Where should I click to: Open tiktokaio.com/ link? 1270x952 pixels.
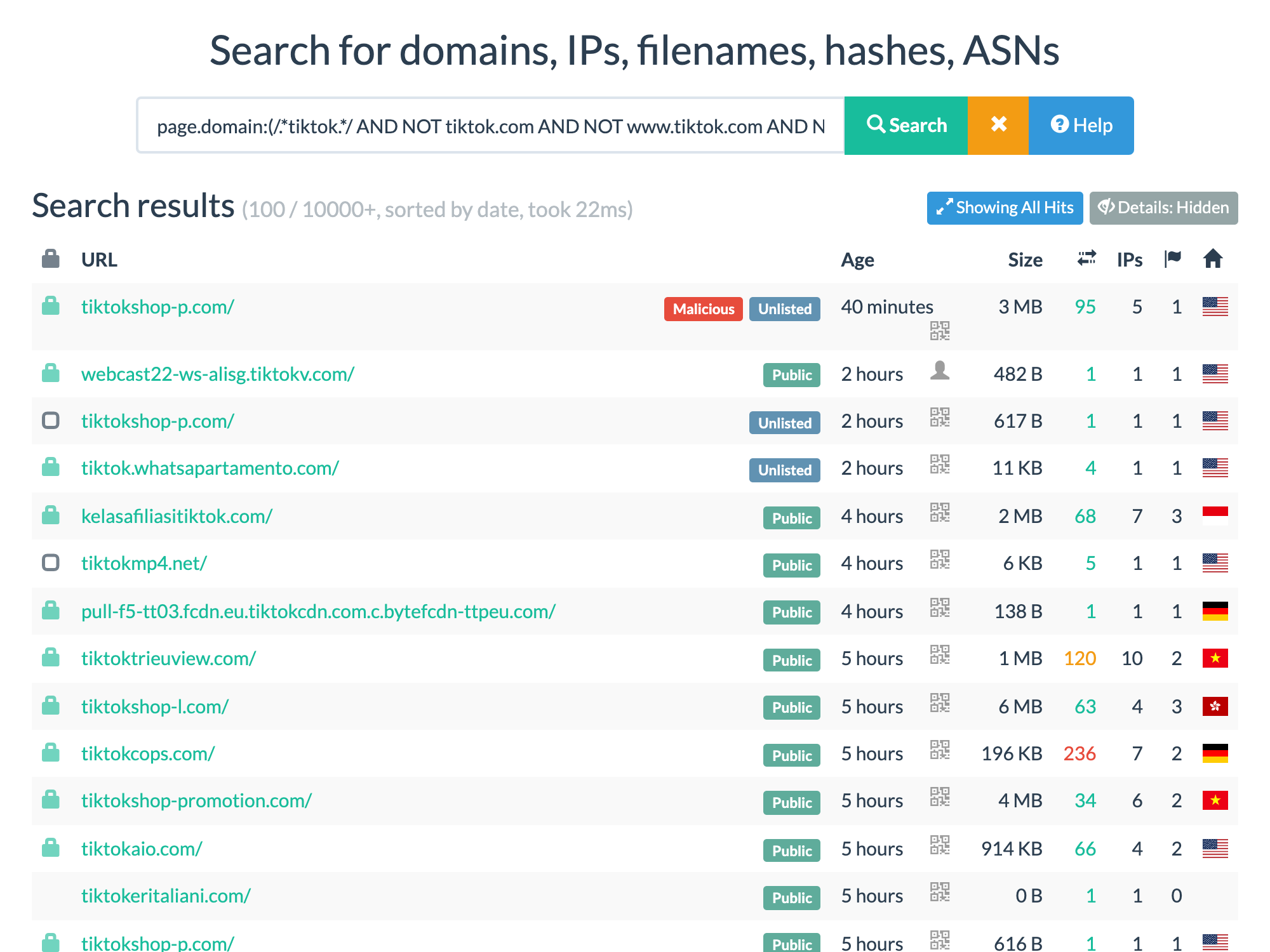click(x=142, y=849)
